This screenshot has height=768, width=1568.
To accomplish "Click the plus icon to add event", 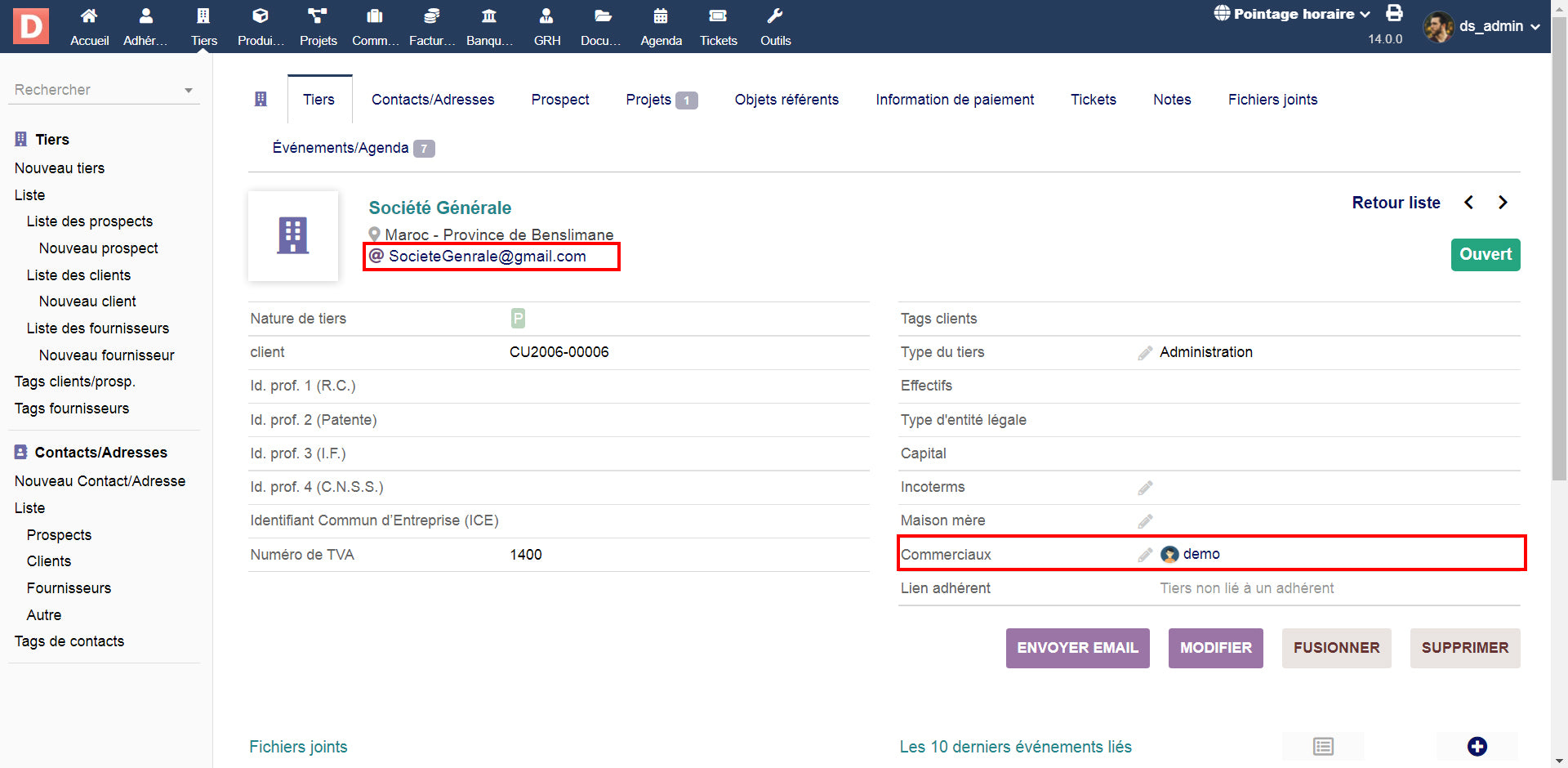I will point(1477,746).
